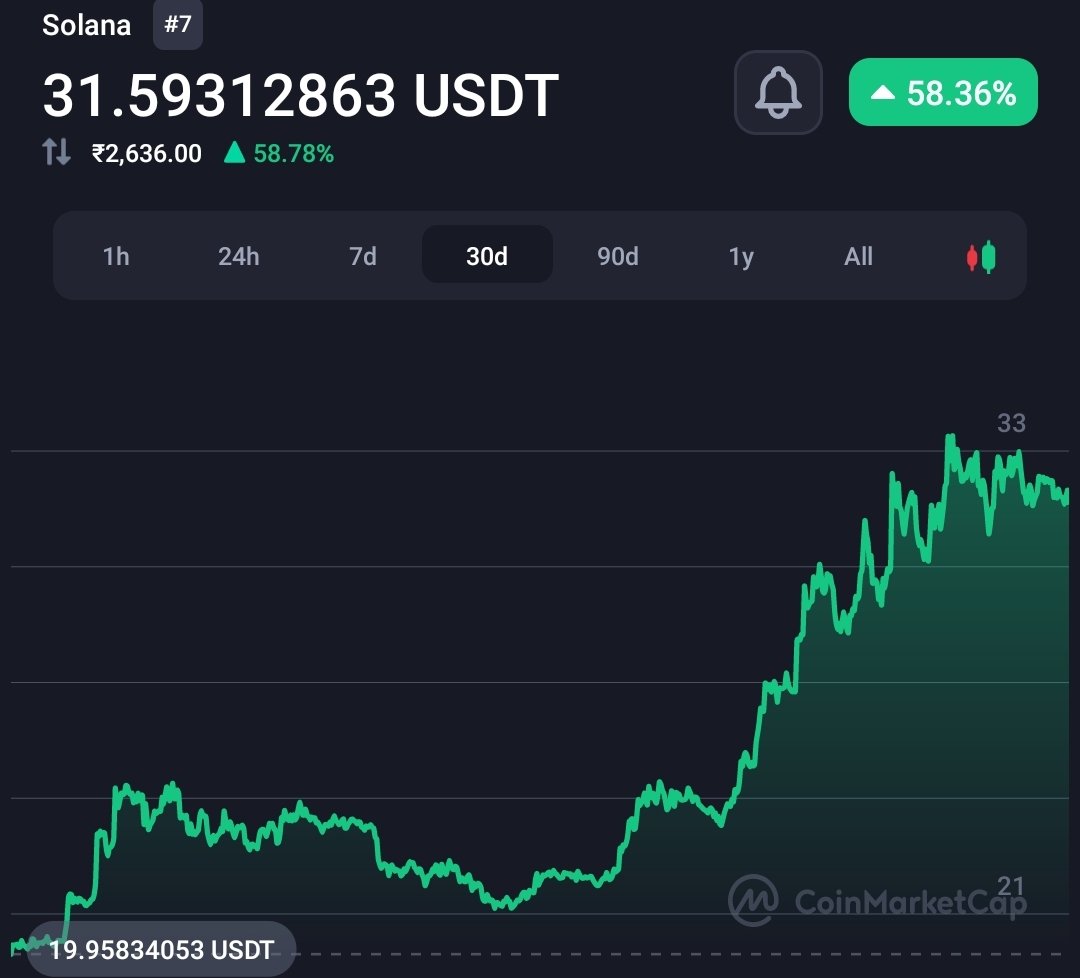Select the 1h timeframe tab

[x=116, y=256]
